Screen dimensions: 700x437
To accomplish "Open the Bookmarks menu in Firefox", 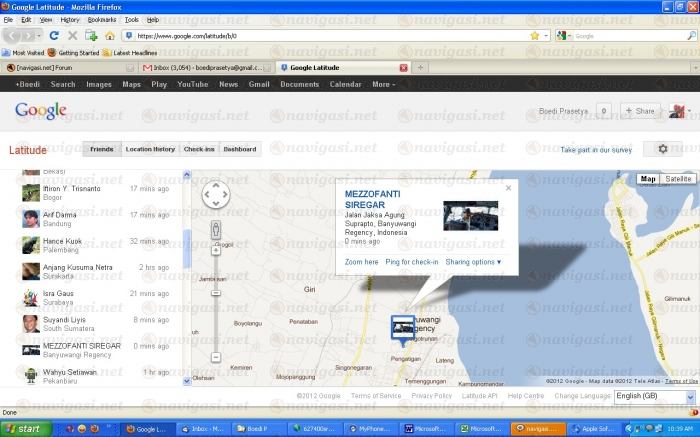I will 101,19.
